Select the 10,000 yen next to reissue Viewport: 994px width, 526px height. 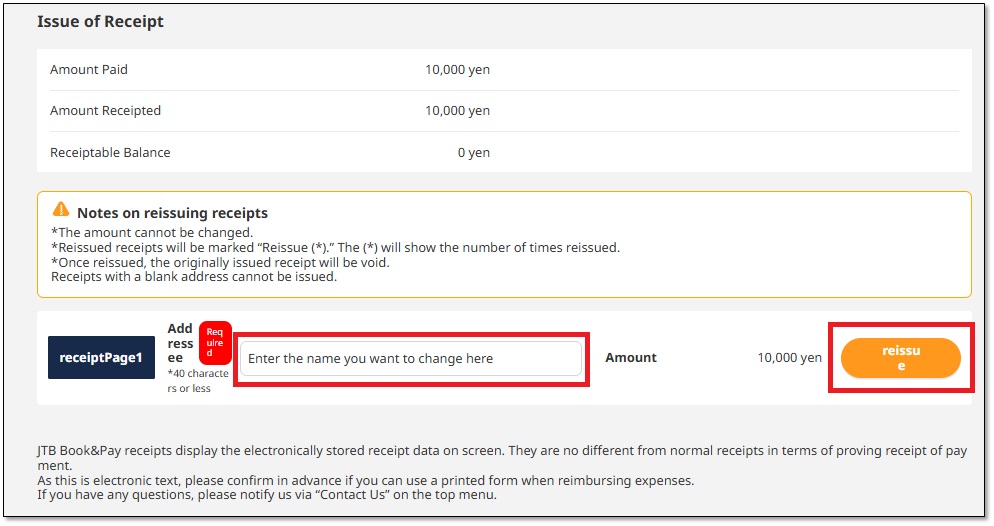[789, 358]
